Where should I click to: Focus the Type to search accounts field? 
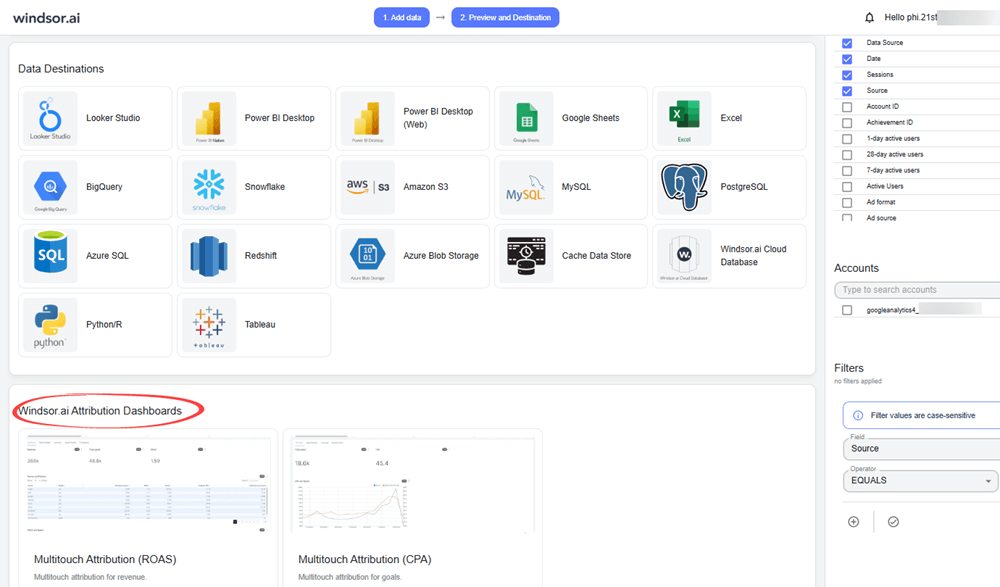click(917, 290)
